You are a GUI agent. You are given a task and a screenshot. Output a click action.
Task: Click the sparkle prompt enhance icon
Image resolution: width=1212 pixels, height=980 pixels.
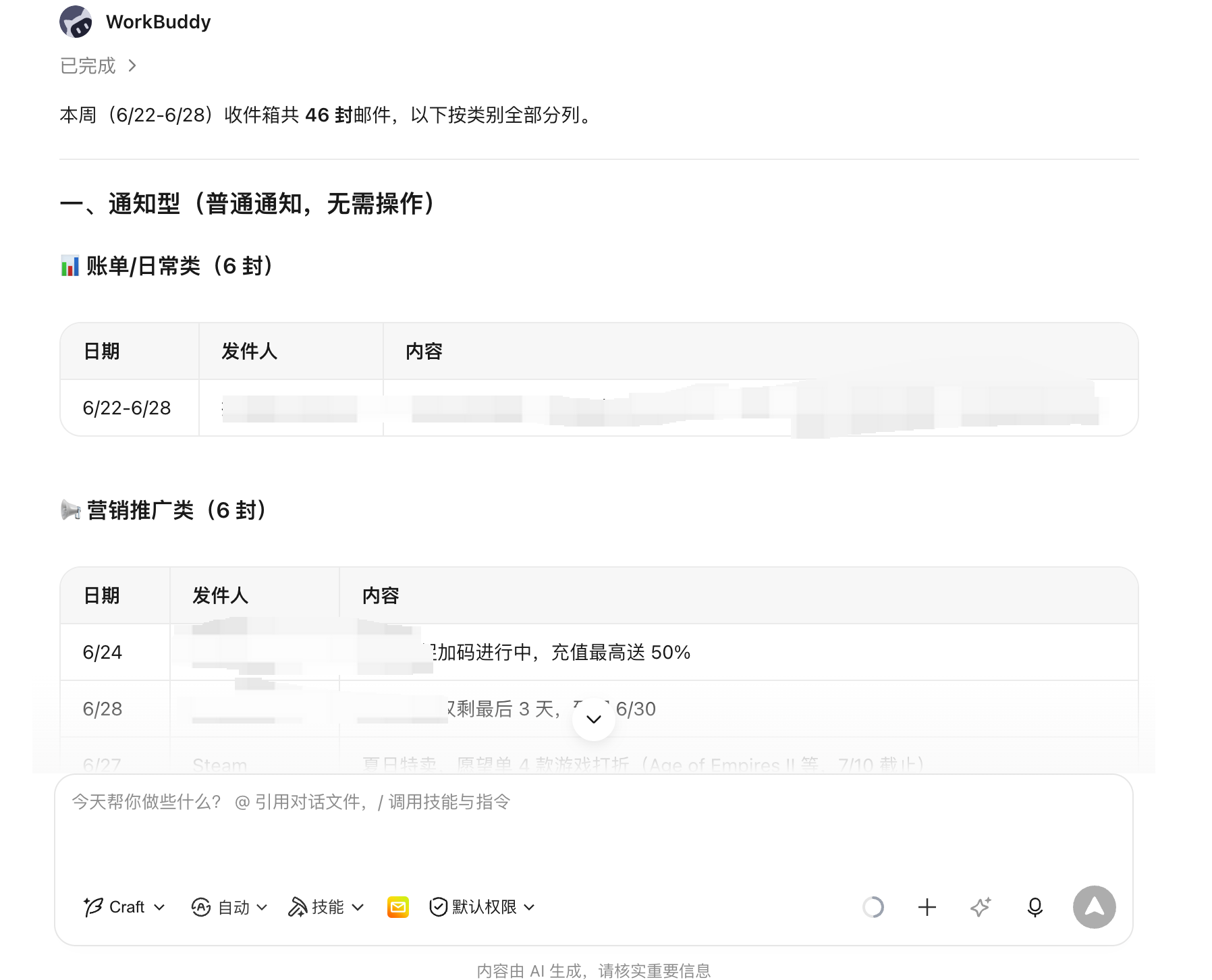pyautogui.click(x=981, y=907)
